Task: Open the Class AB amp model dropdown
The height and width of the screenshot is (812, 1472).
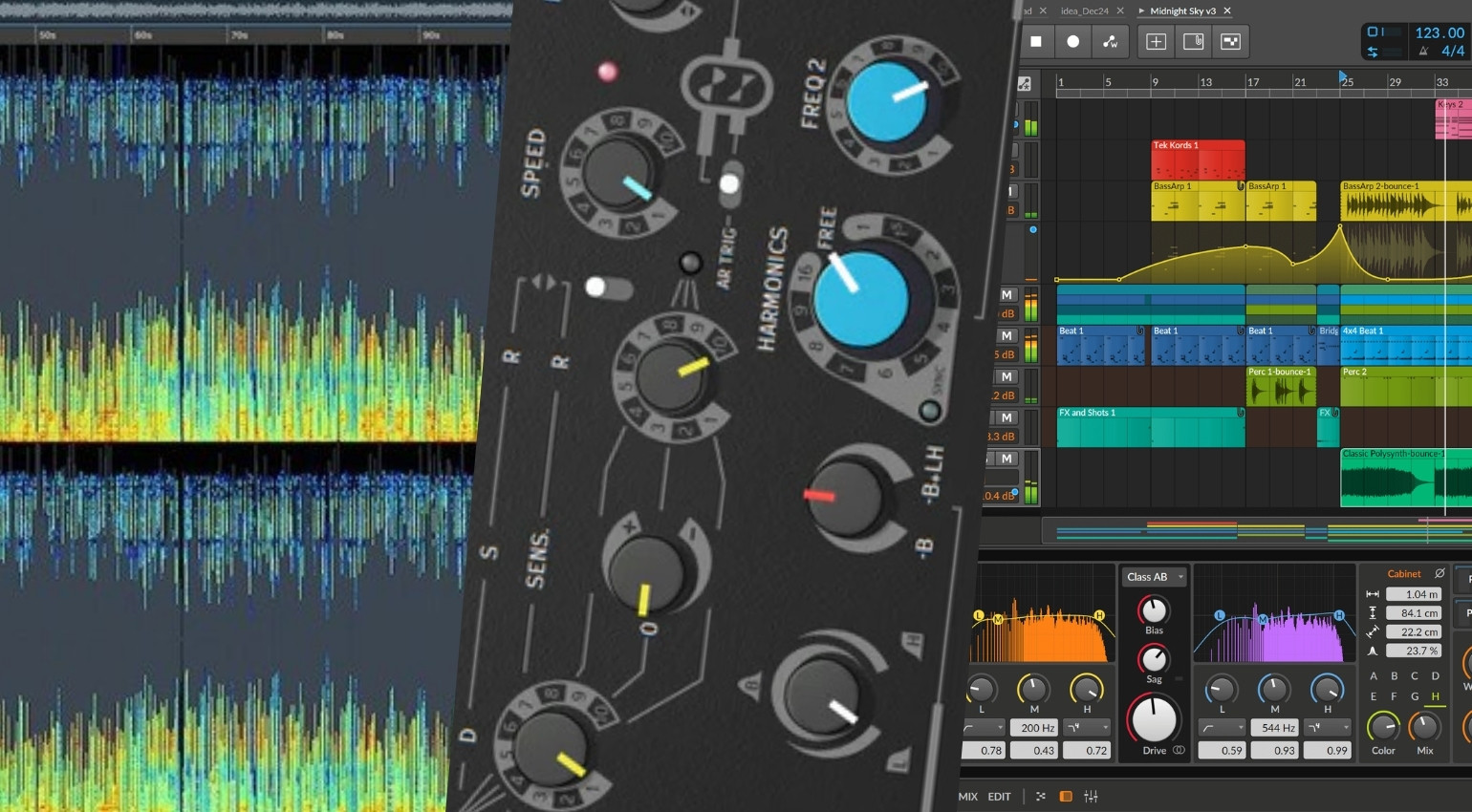Action: click(x=1154, y=576)
